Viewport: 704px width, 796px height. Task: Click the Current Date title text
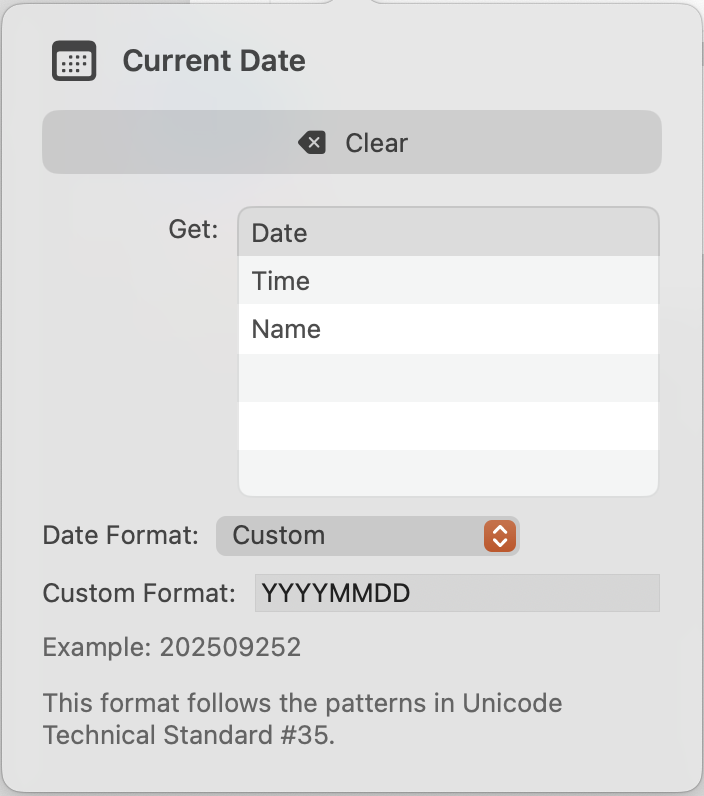pyautogui.click(x=214, y=61)
